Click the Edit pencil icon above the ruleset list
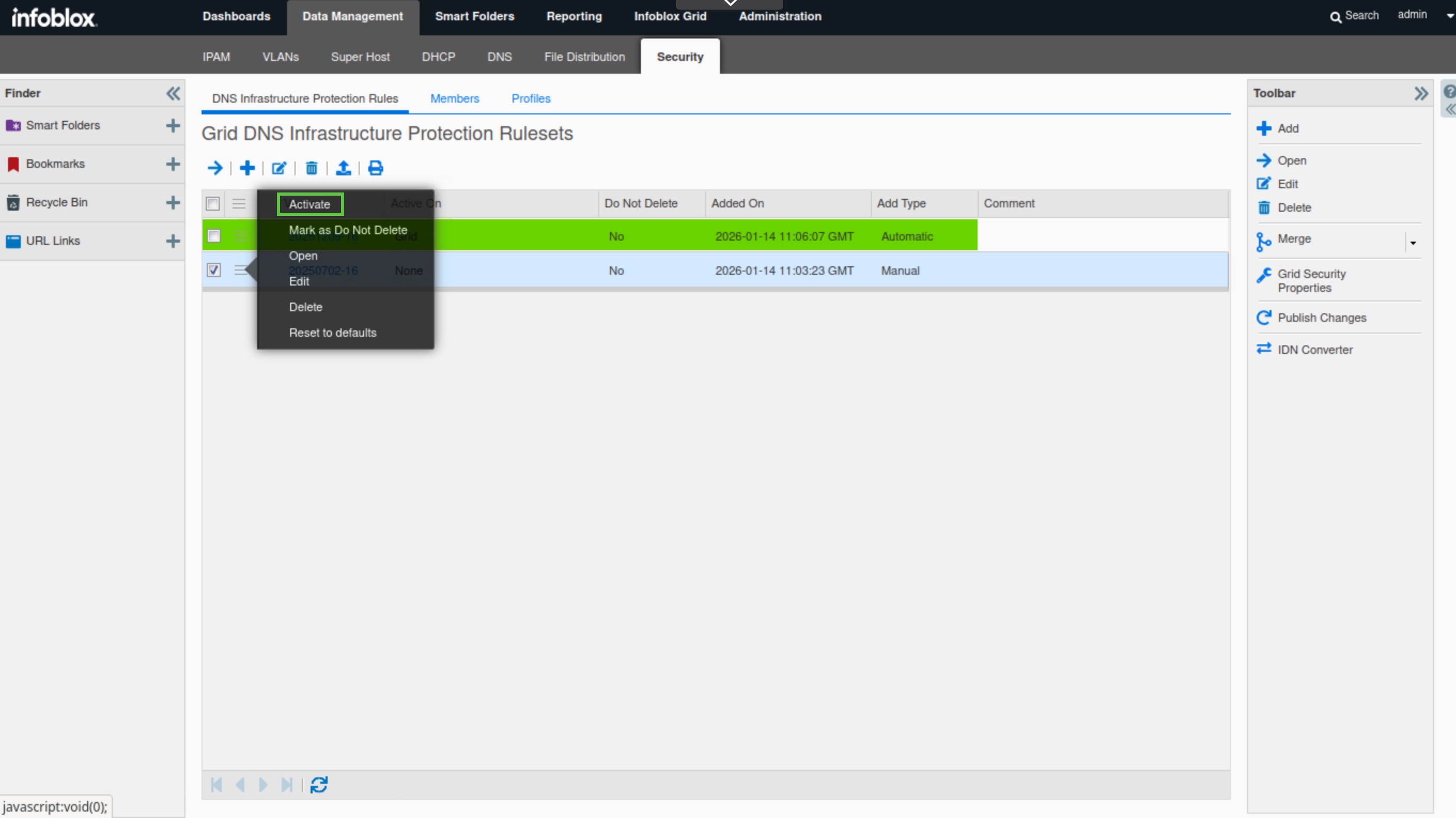This screenshot has width=1456, height=818. 278,168
